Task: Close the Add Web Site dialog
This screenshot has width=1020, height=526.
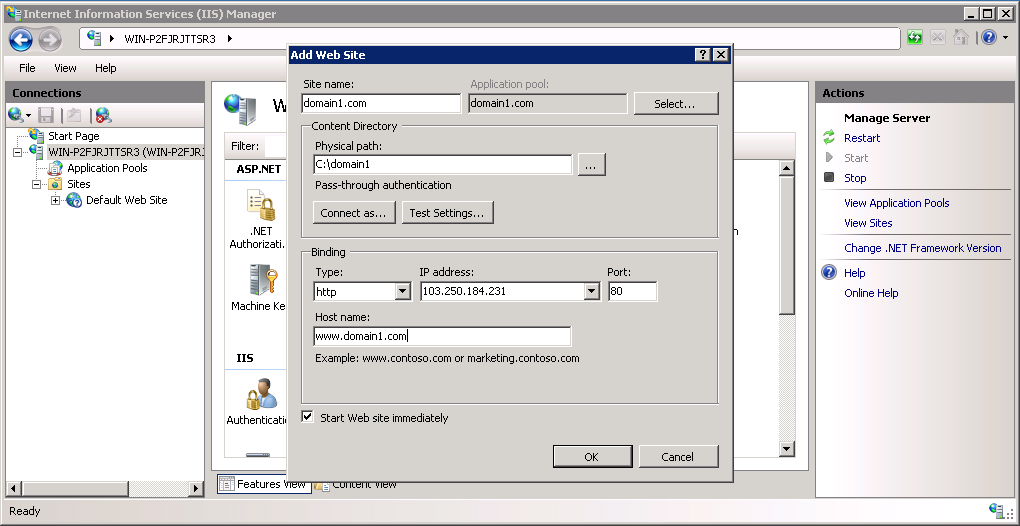Action: (x=720, y=55)
